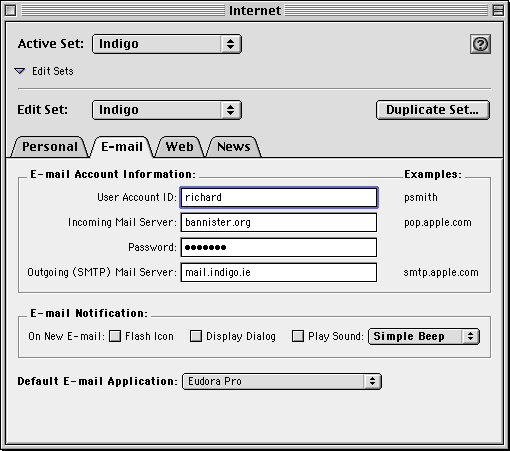The image size is (510, 451).
Task: Open the help question mark icon
Action: point(480,44)
